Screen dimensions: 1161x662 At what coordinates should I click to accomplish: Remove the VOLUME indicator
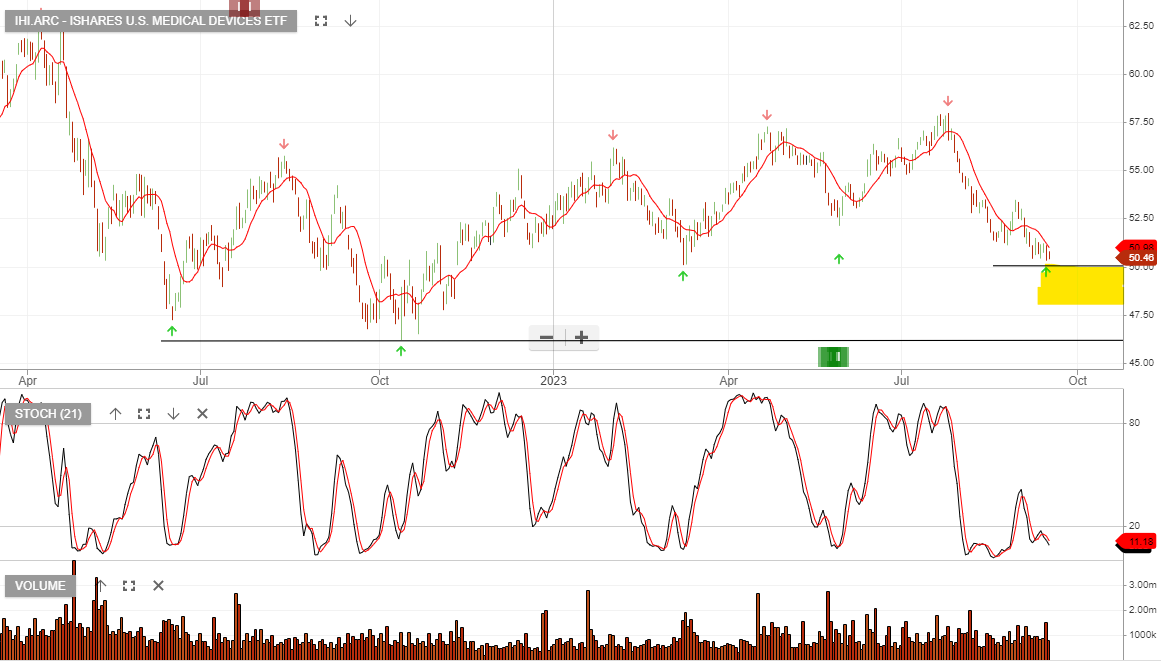pyautogui.click(x=157, y=585)
